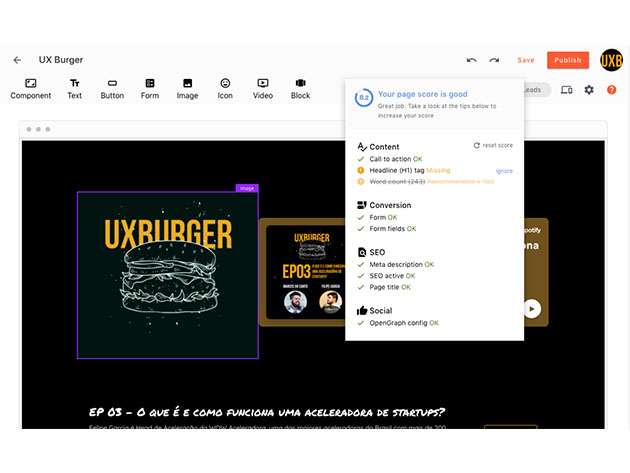Image resolution: width=630 pixels, height=473 pixels.
Task: Select the OpenGraph config OK item
Action: click(398, 323)
